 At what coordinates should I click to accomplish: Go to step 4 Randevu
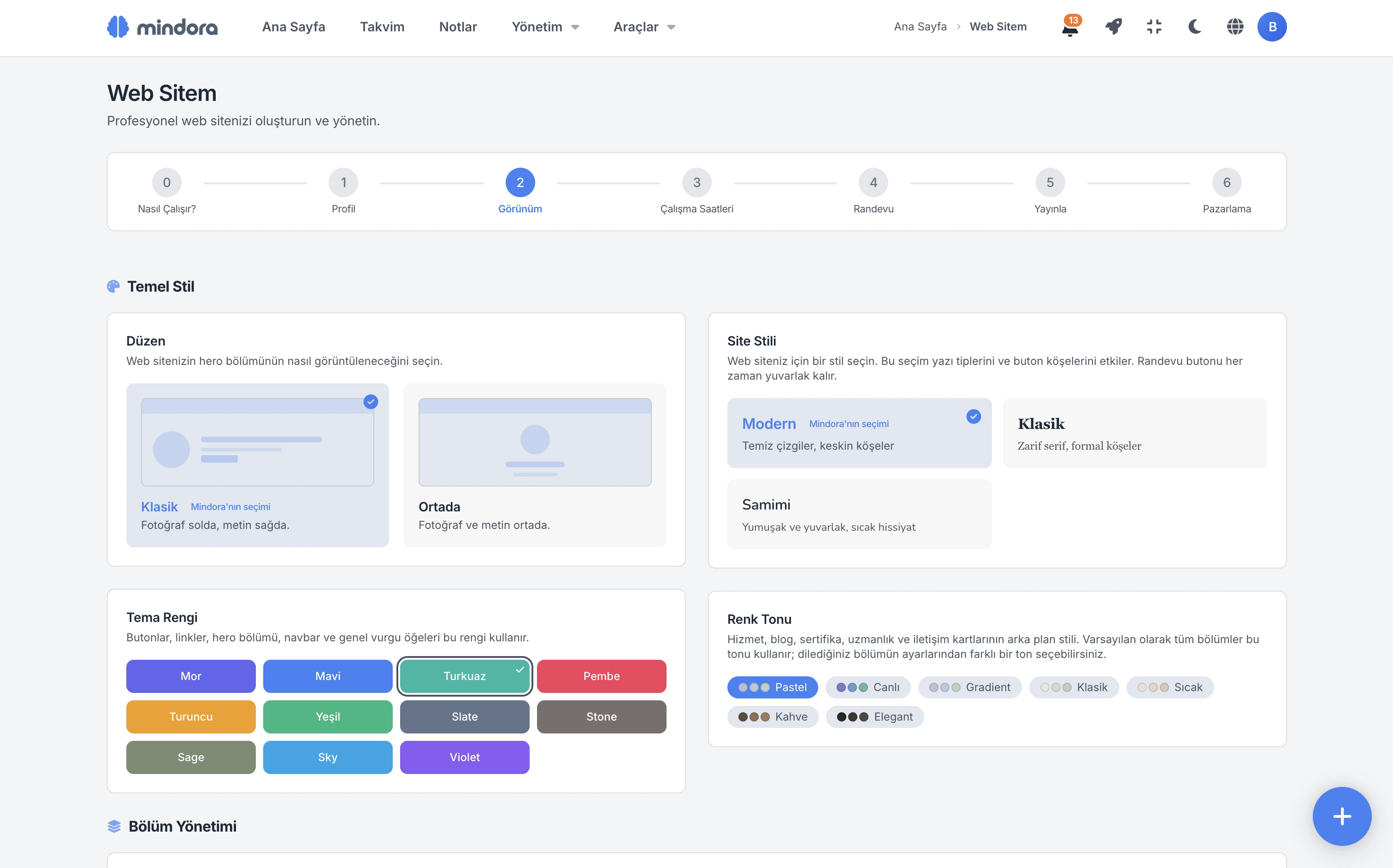click(x=874, y=192)
